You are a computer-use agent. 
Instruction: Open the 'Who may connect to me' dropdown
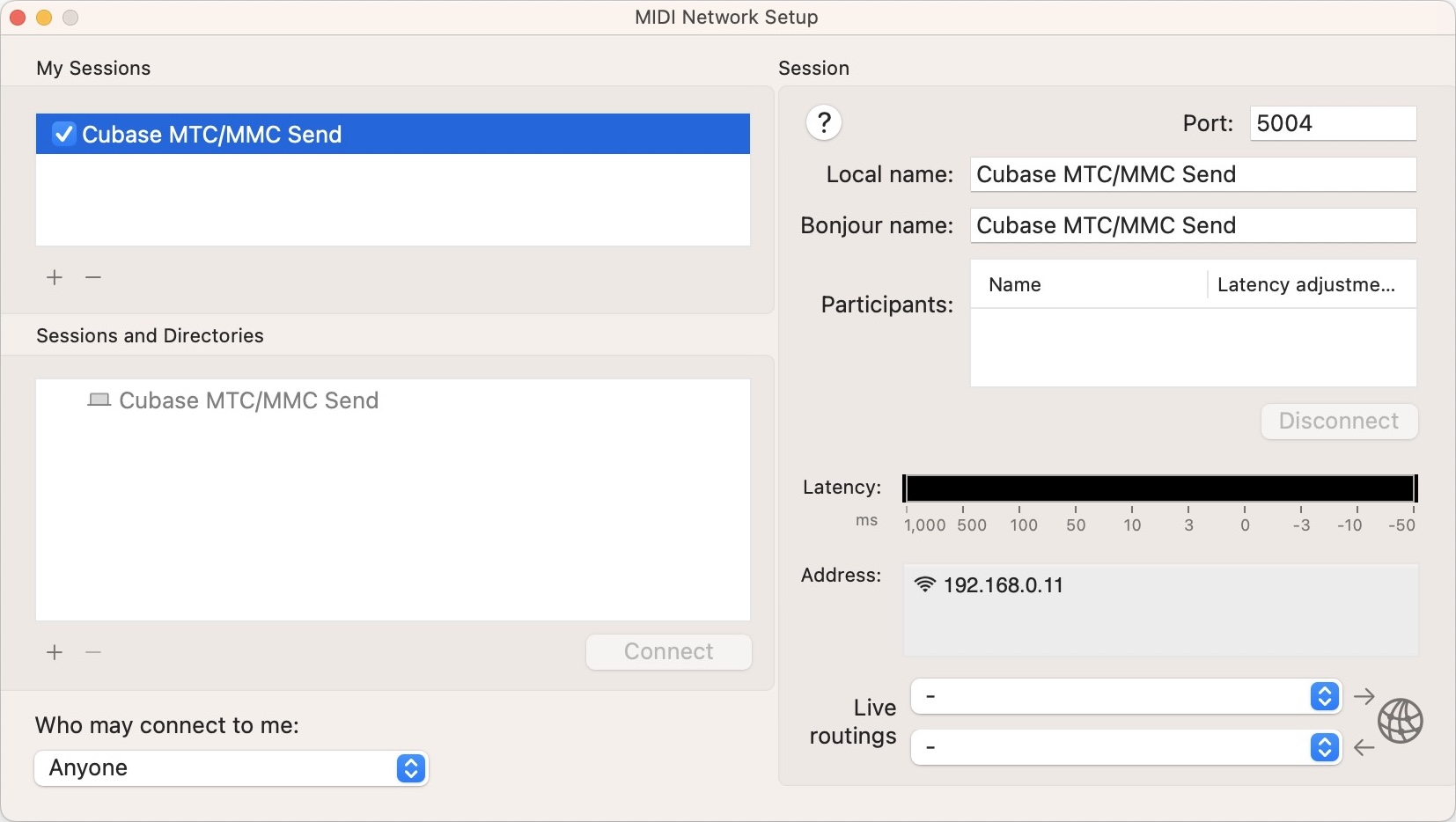pyautogui.click(x=232, y=767)
